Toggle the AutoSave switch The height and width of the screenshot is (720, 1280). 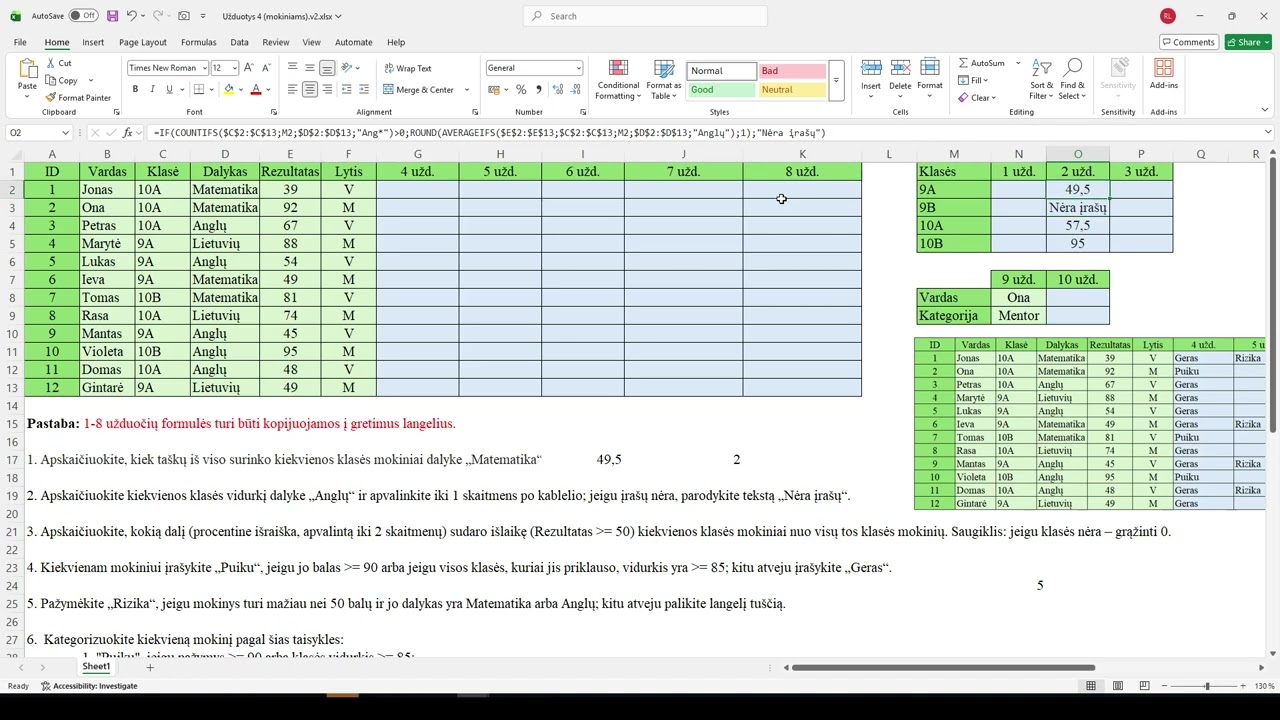(x=83, y=16)
